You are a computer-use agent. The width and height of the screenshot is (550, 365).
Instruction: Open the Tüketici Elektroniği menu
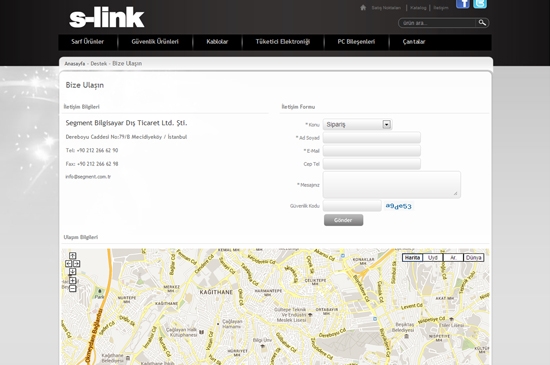283,42
